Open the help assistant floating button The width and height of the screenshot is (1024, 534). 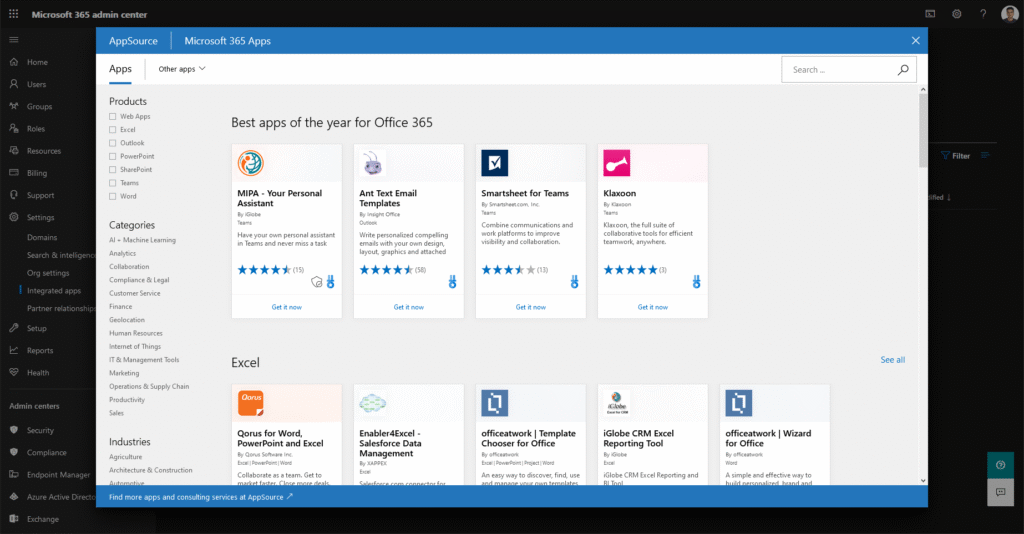tap(1000, 465)
